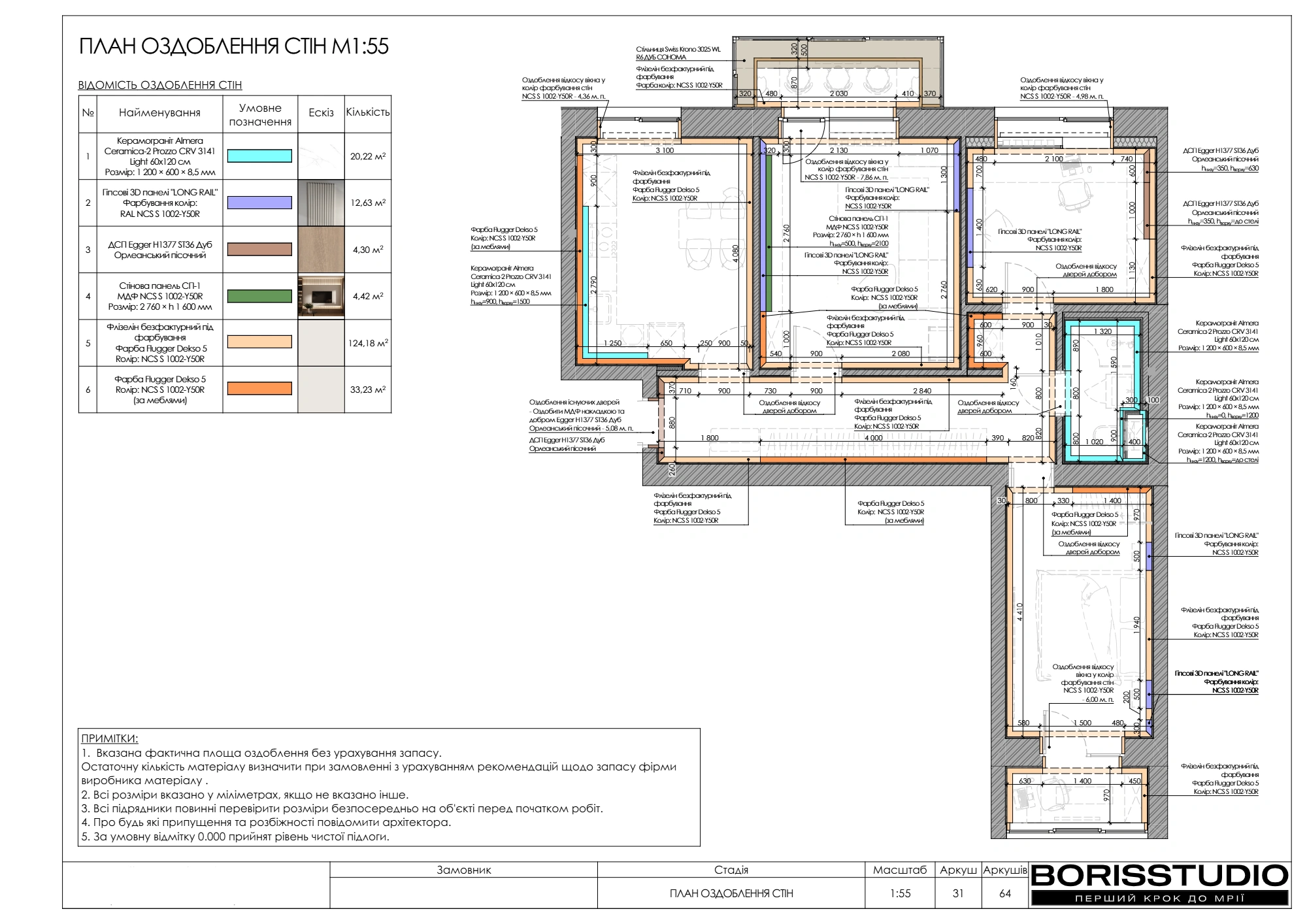Click the green Стінова панель СП-1 swatch
The image size is (1307, 924).
259,296
